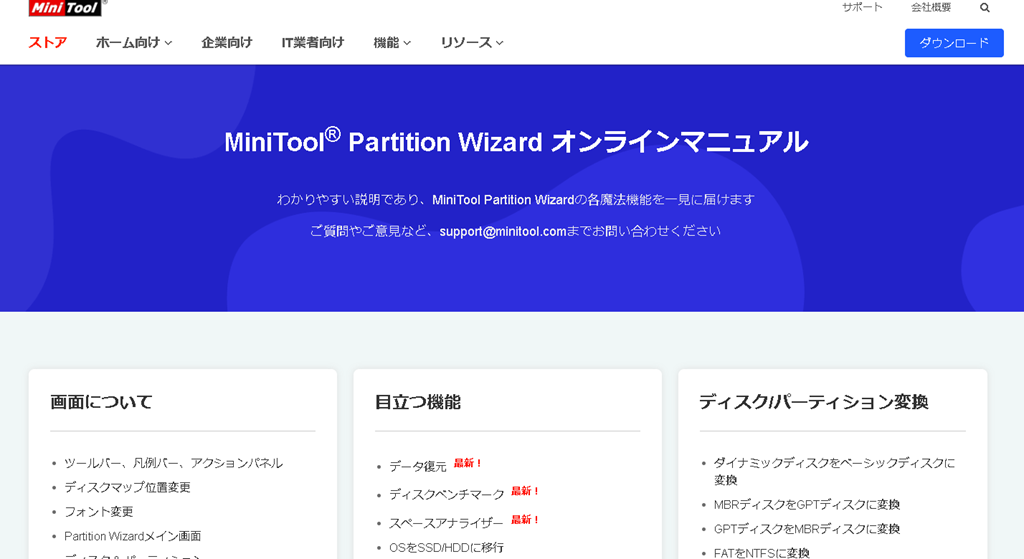Image resolution: width=1024 pixels, height=559 pixels.
Task: Open データ復元 link
Action: tap(418, 466)
